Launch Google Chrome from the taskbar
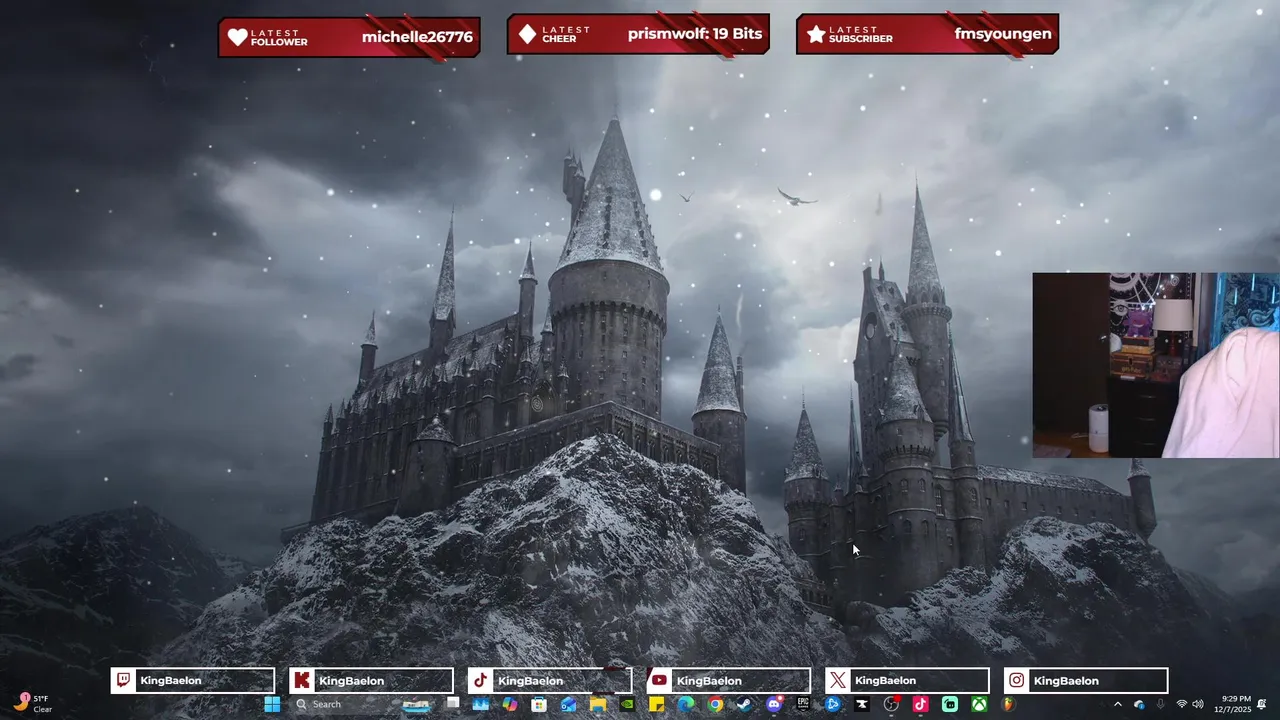Viewport: 1280px width, 720px height. (715, 704)
